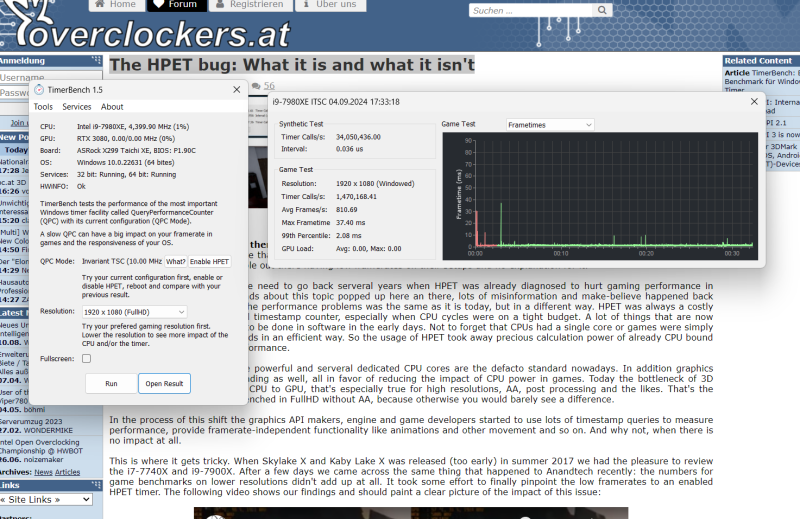Click the Username input field
The height and width of the screenshot is (519, 800).
coord(51,78)
